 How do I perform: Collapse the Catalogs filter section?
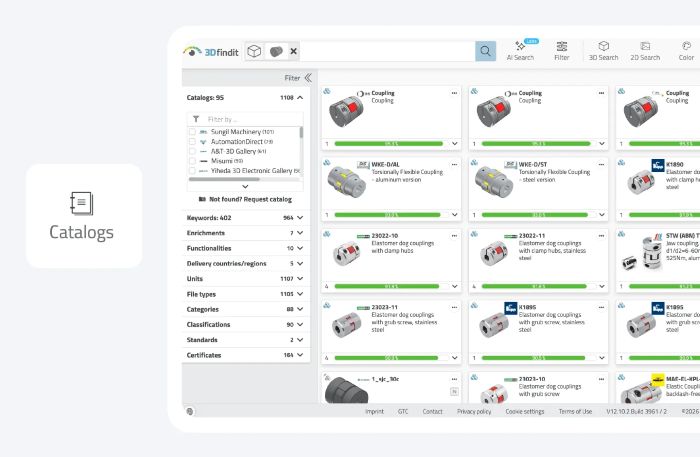pyautogui.click(x=300, y=98)
